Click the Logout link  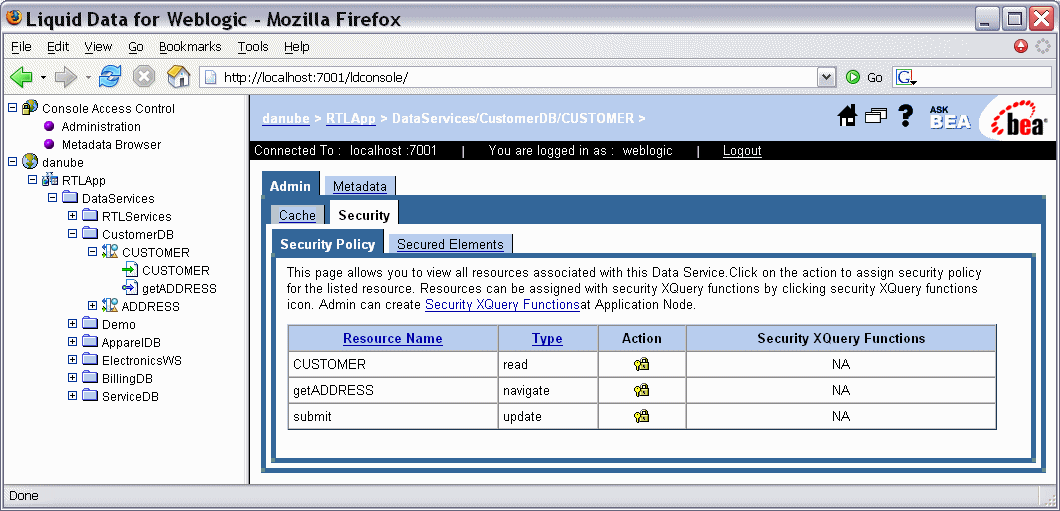coord(742,151)
